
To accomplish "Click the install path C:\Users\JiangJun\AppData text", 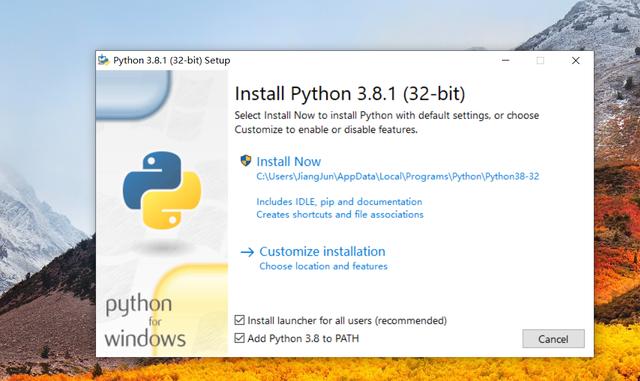I will [x=398, y=176].
